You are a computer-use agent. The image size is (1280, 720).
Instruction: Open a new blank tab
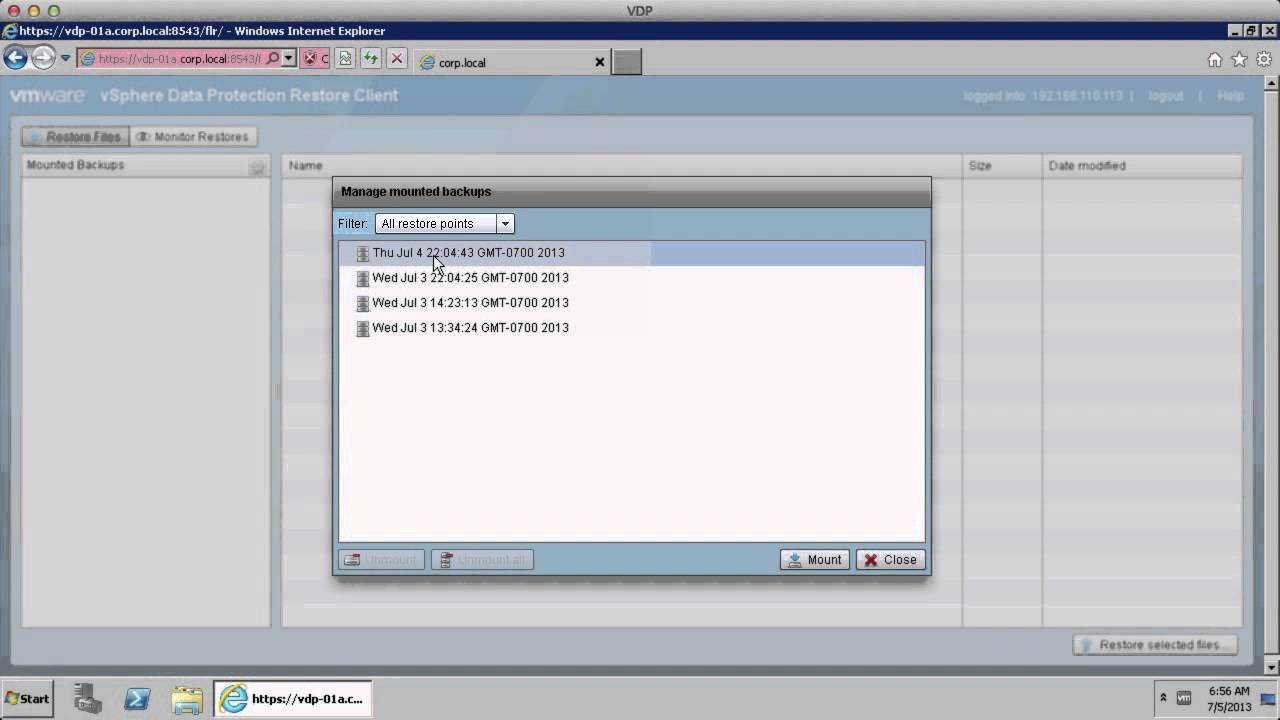pyautogui.click(x=627, y=62)
